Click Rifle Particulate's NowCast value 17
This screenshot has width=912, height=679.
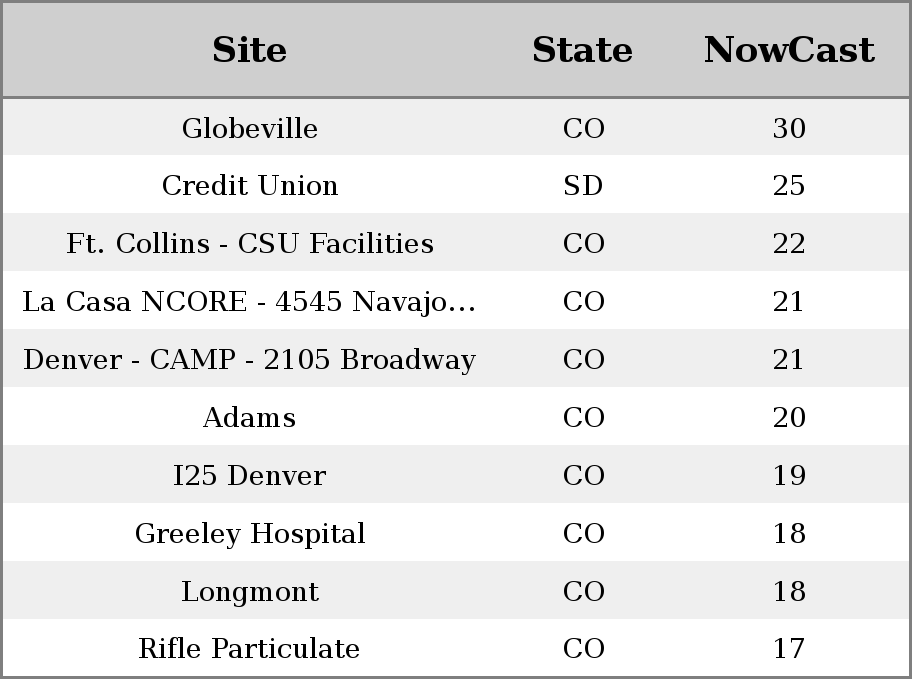(789, 649)
